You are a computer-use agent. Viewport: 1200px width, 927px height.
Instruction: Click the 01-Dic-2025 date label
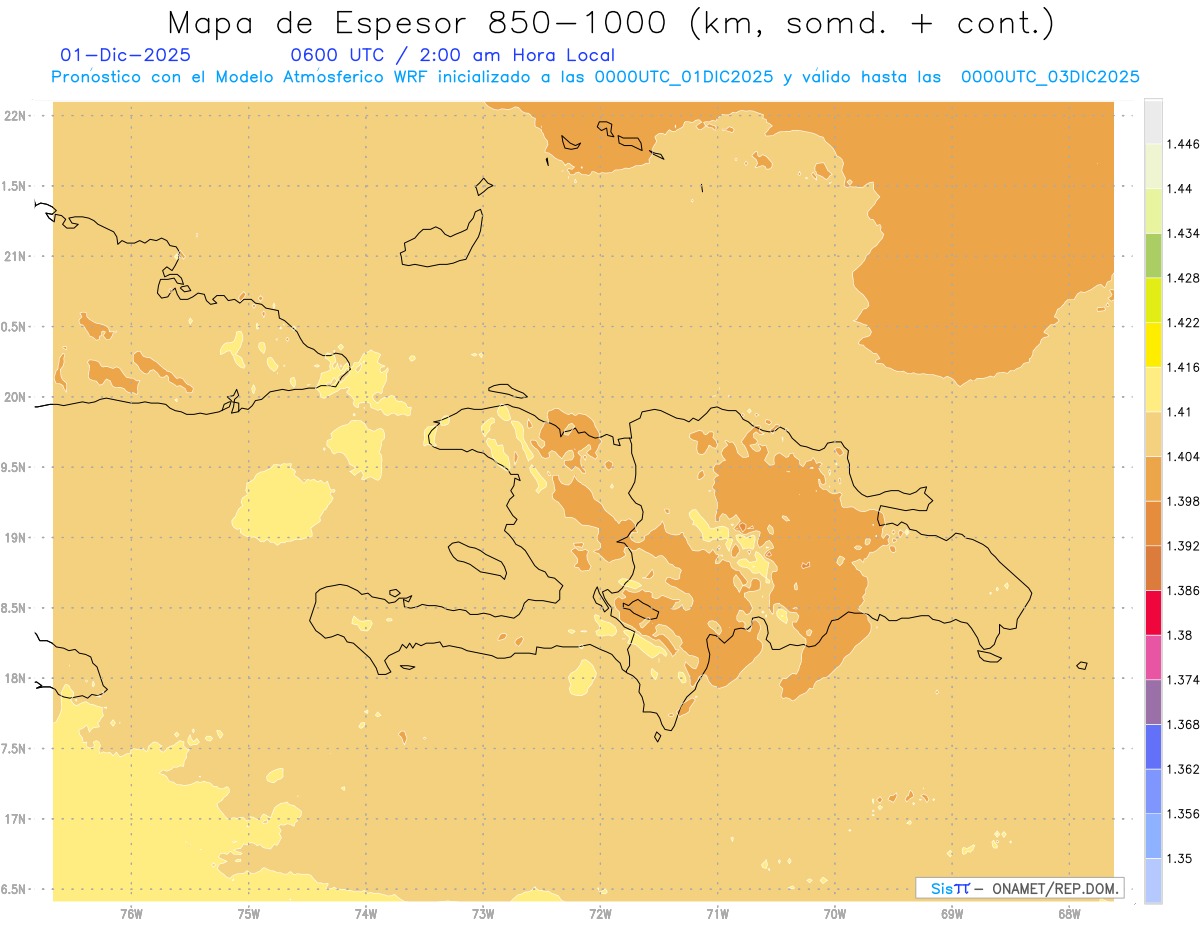coord(125,55)
